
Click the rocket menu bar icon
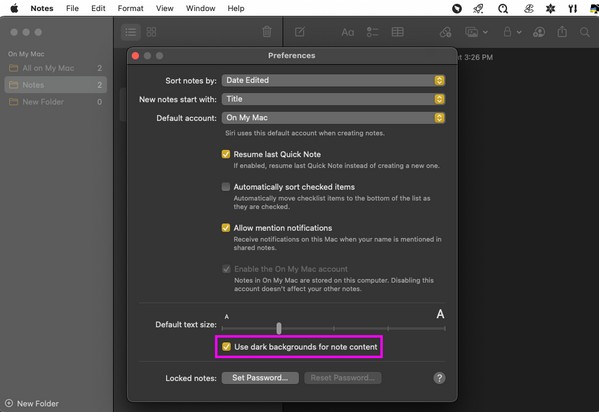pos(478,8)
